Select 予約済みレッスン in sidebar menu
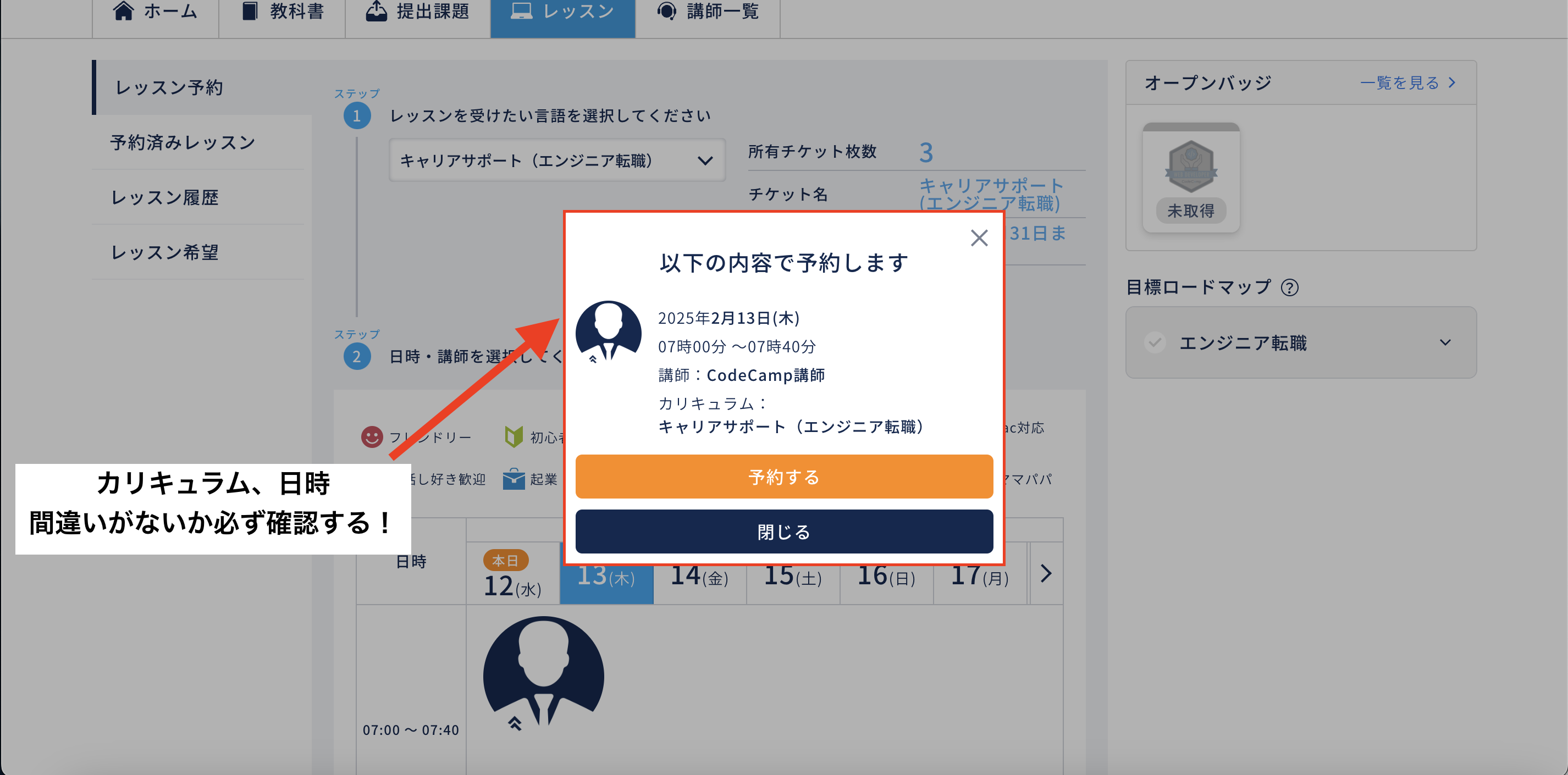This screenshot has width=1568, height=775. click(183, 142)
